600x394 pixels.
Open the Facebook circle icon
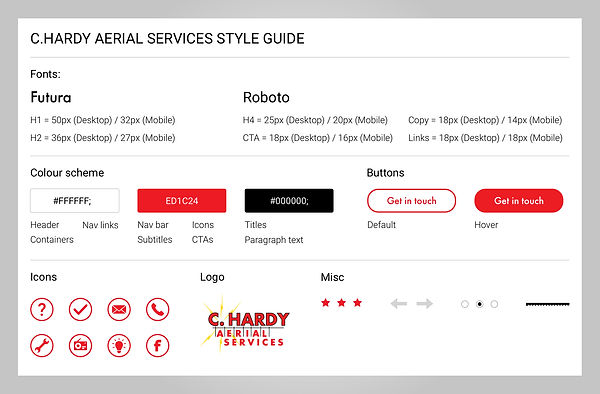click(x=157, y=345)
